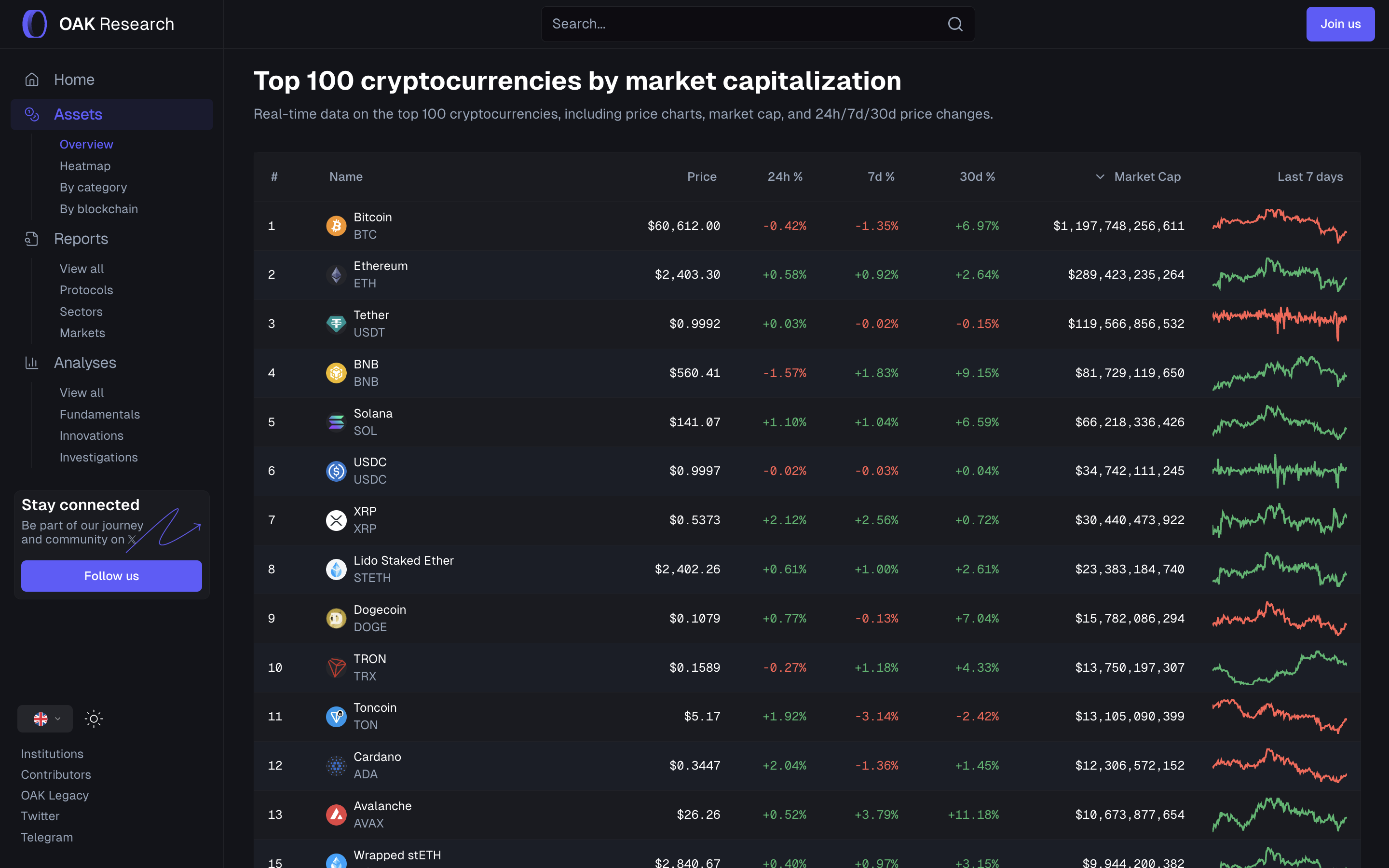Click the Dogecoin coin icon
The width and height of the screenshot is (1389, 868).
pyautogui.click(x=336, y=618)
